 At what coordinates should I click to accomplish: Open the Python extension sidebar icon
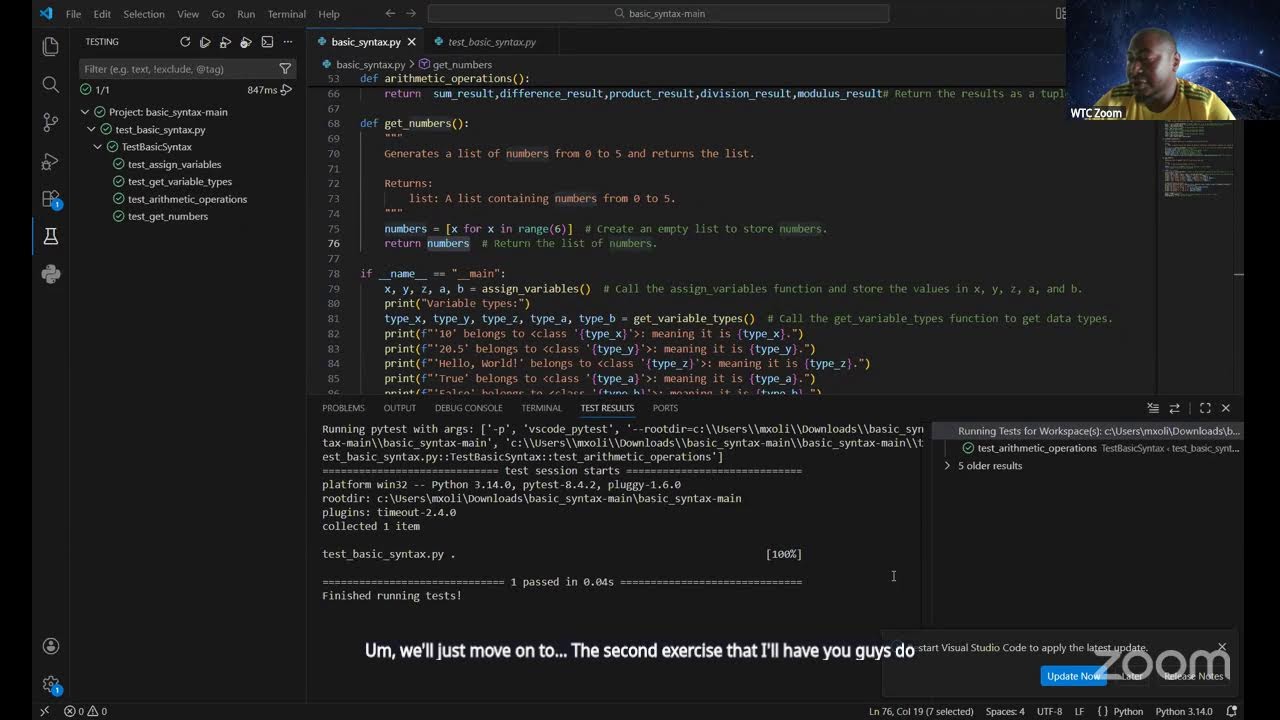(51, 274)
